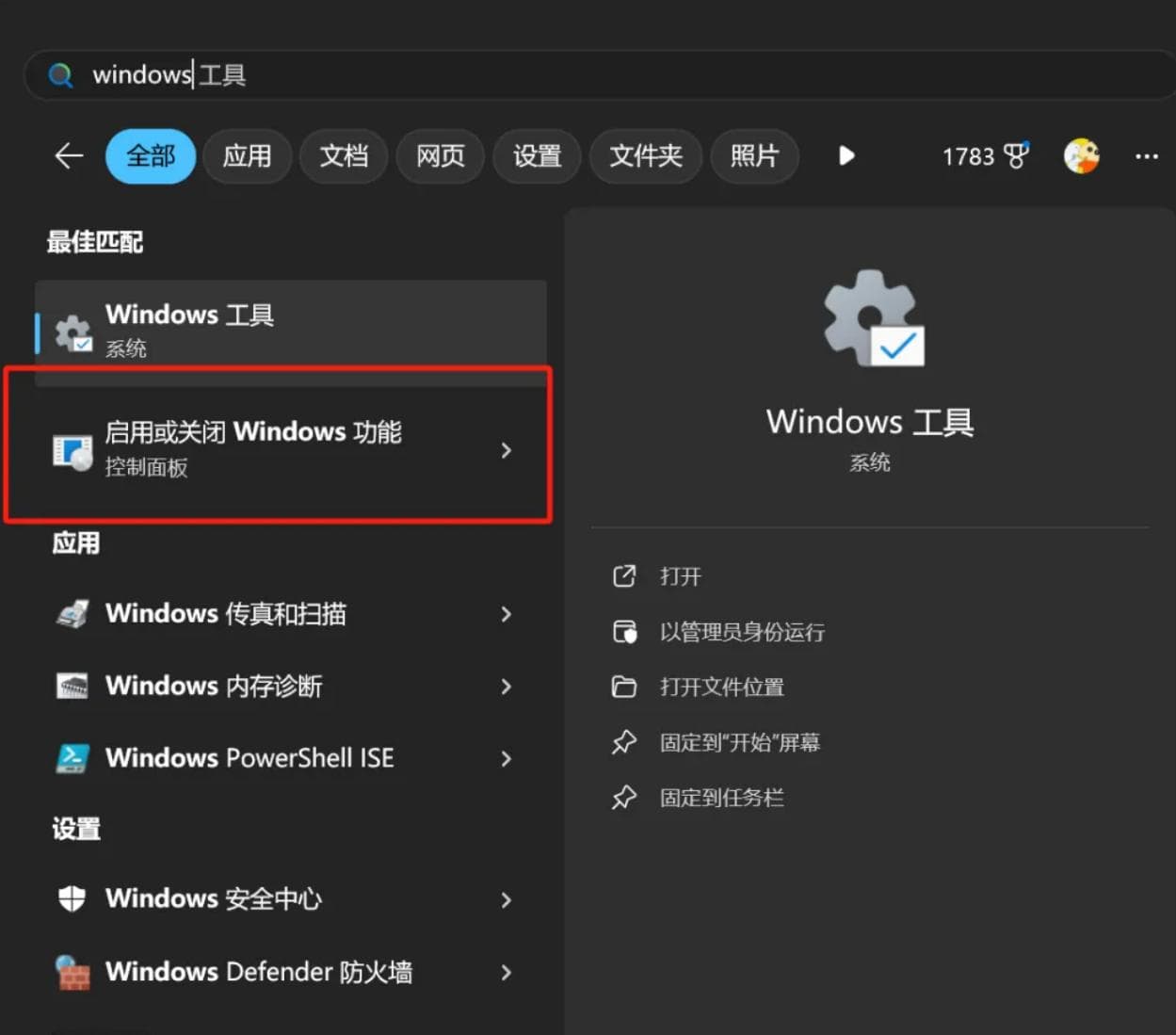The height and width of the screenshot is (1035, 1176).
Task: Select the 全部 filter tab
Action: (x=151, y=156)
